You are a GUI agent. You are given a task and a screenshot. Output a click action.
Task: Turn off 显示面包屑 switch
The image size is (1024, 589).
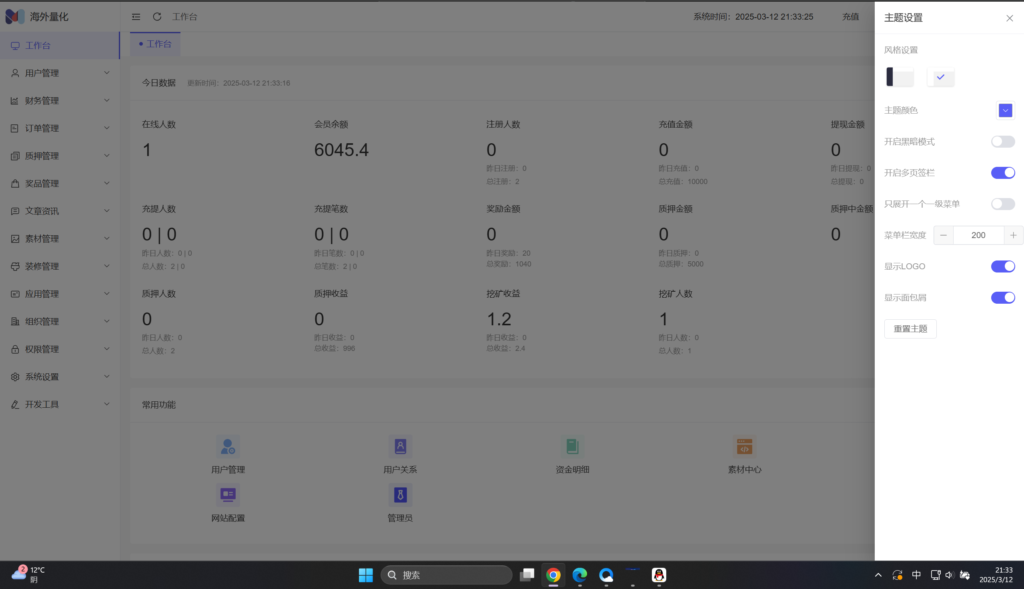click(1002, 298)
